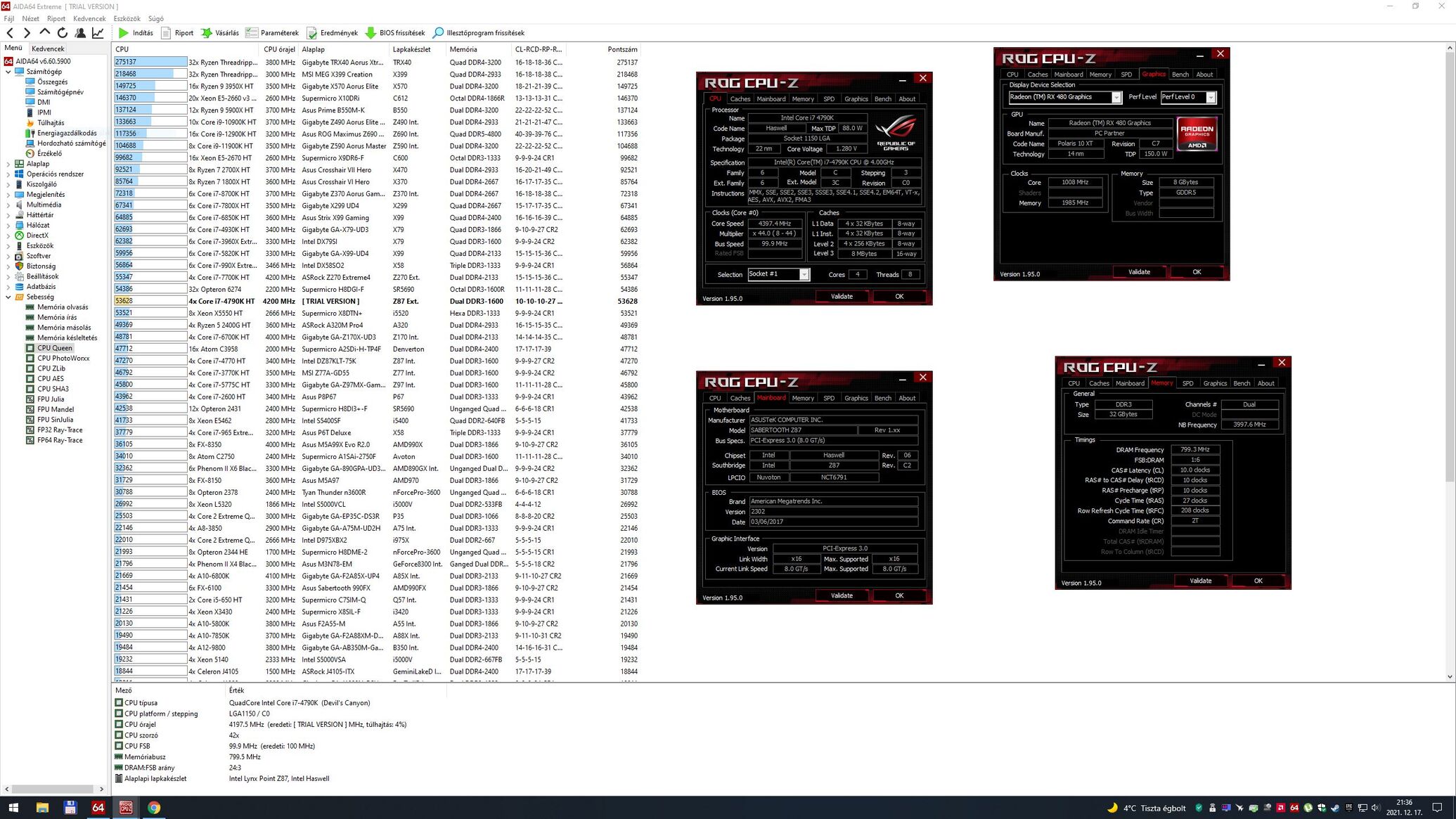Image resolution: width=1456 pixels, height=819 pixels.
Task: Open the user profile icon in toolbar
Action: pos(80,33)
